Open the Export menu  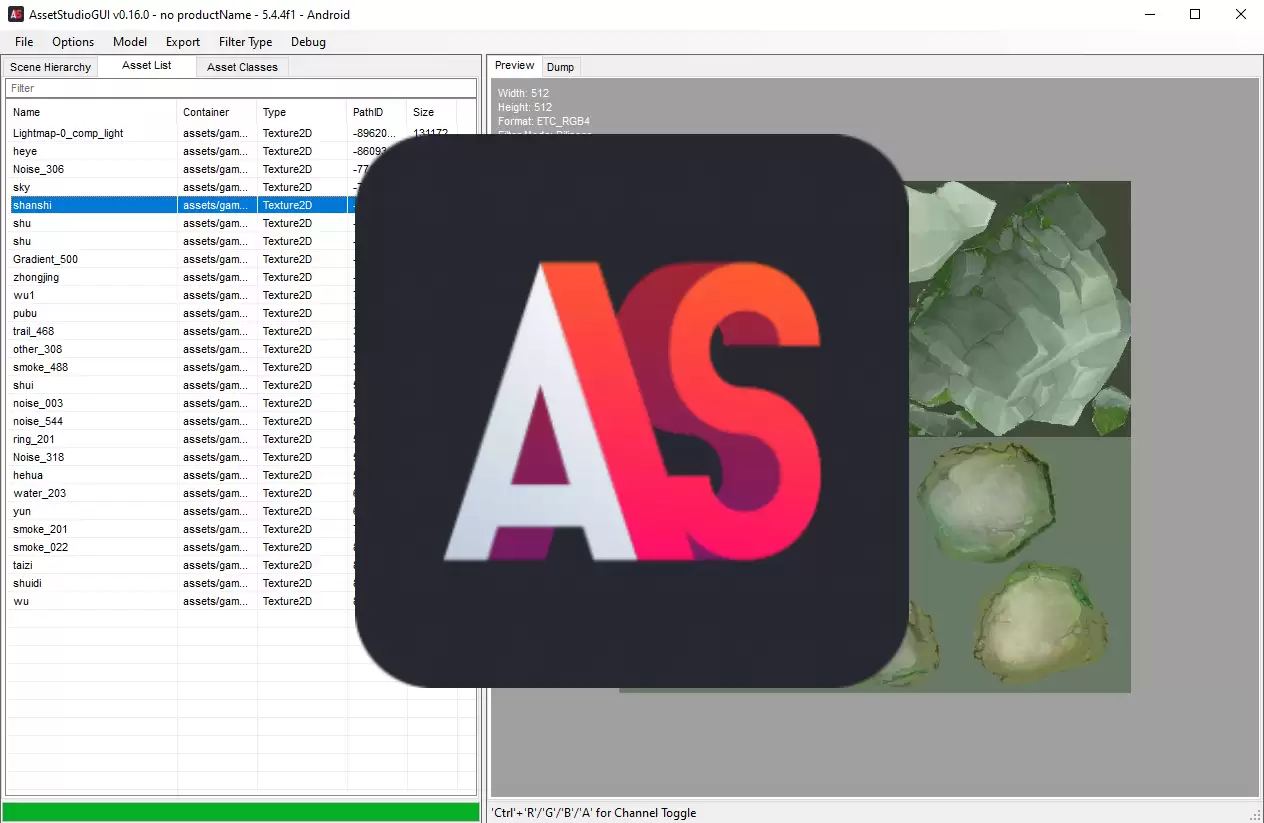click(183, 42)
